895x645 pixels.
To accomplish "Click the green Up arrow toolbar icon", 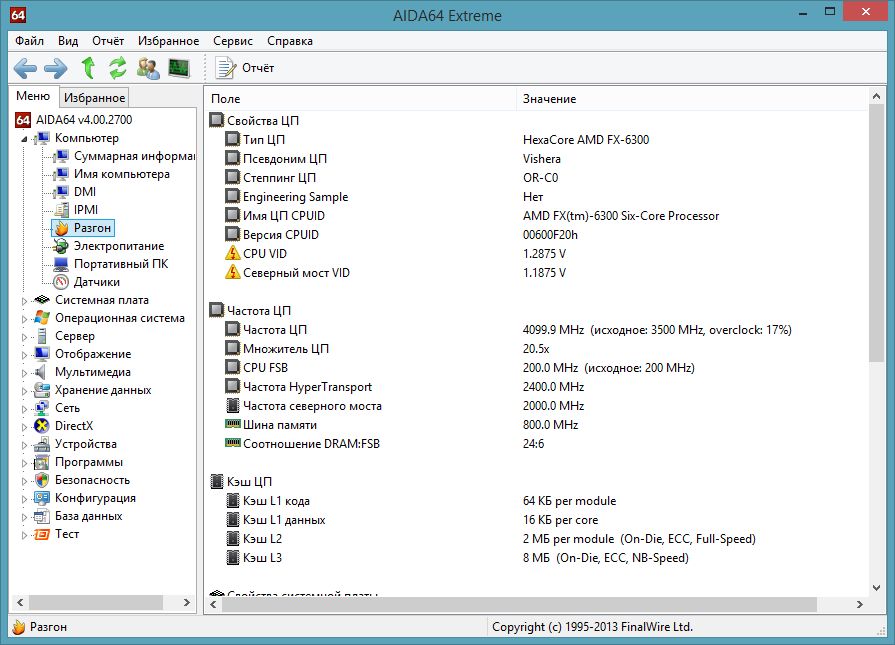I will coord(88,68).
